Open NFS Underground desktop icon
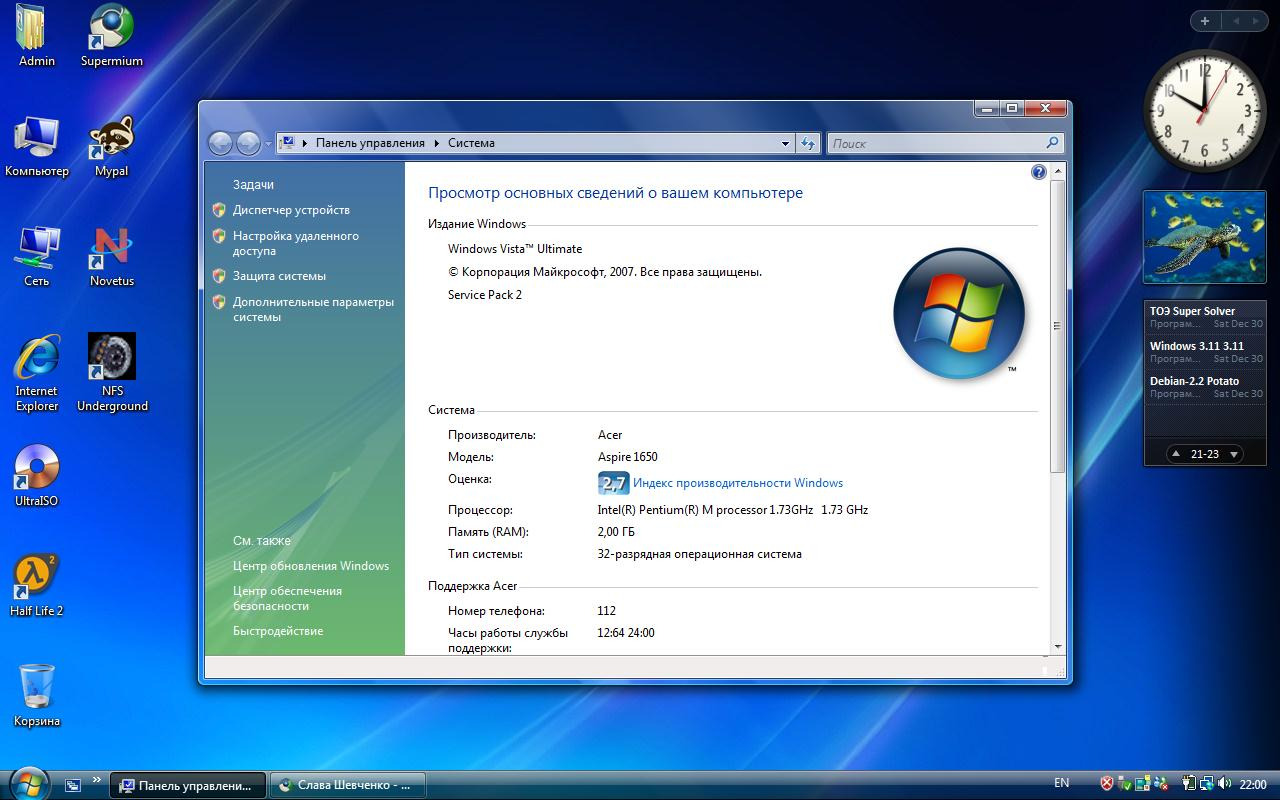Screen dimensions: 1280x800 pos(111,358)
